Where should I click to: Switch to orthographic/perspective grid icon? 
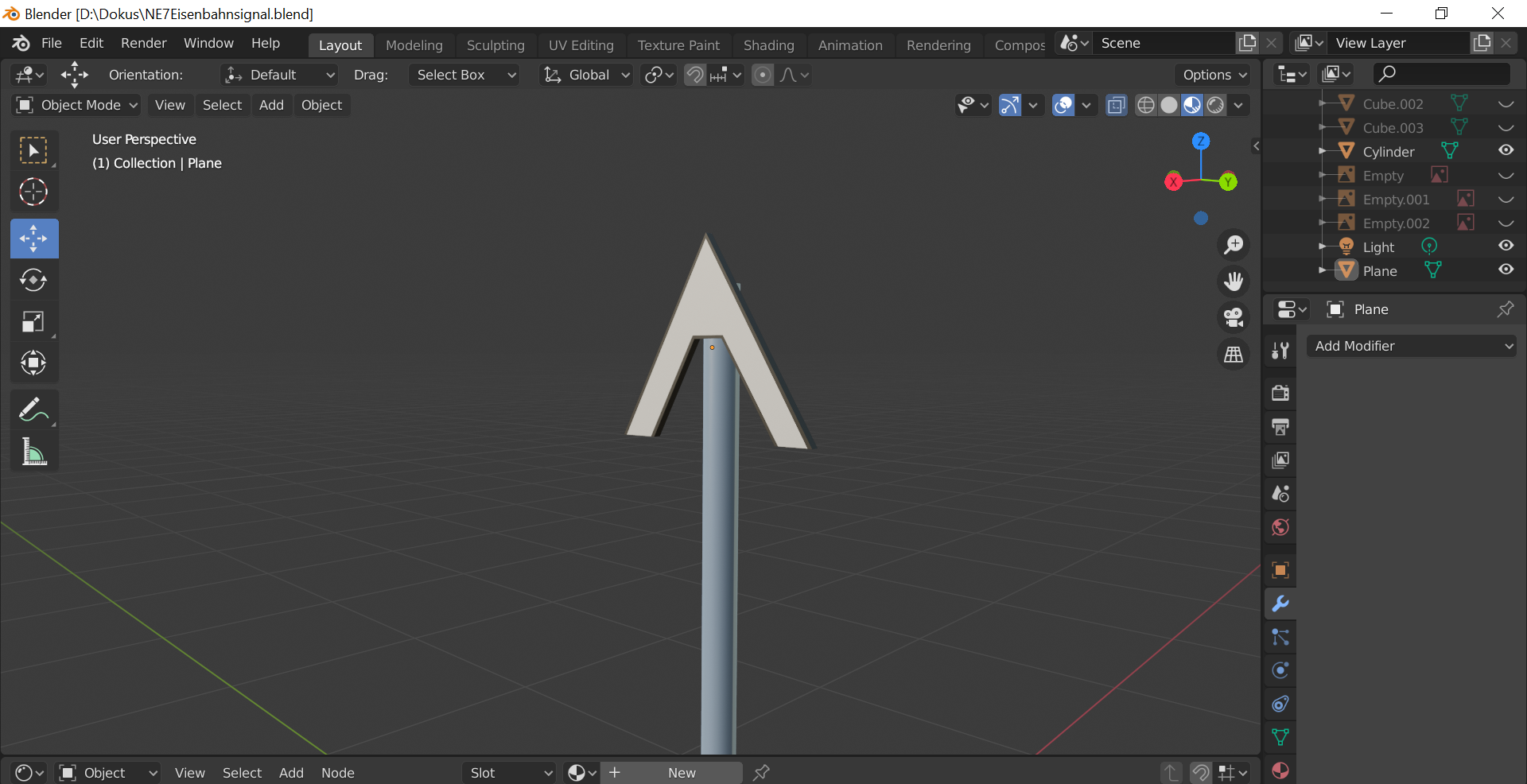(x=1234, y=355)
